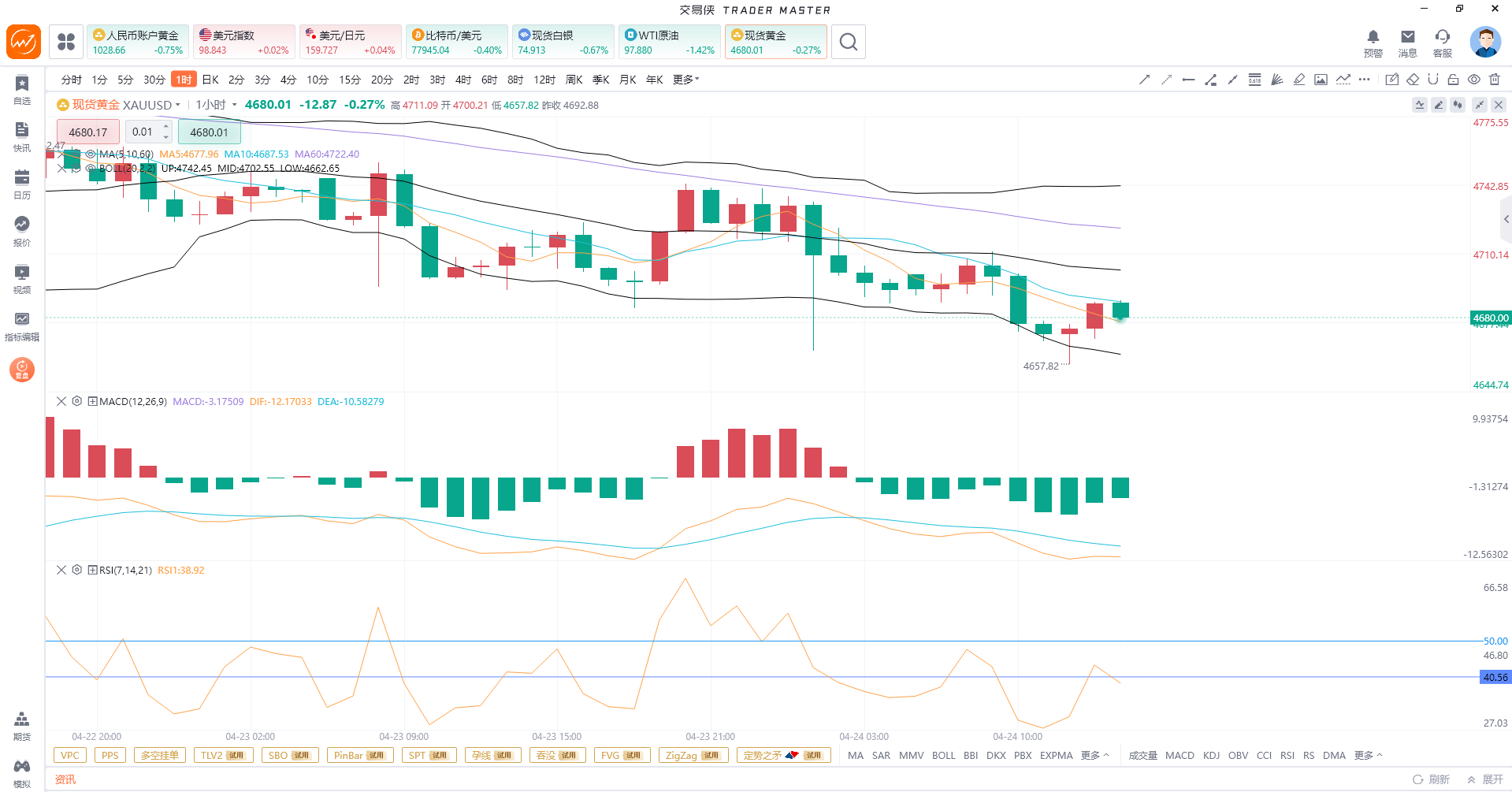Image resolution: width=1512 pixels, height=792 pixels.
Task: Open the 报价 quotes sidebar icon
Action: tap(22, 231)
